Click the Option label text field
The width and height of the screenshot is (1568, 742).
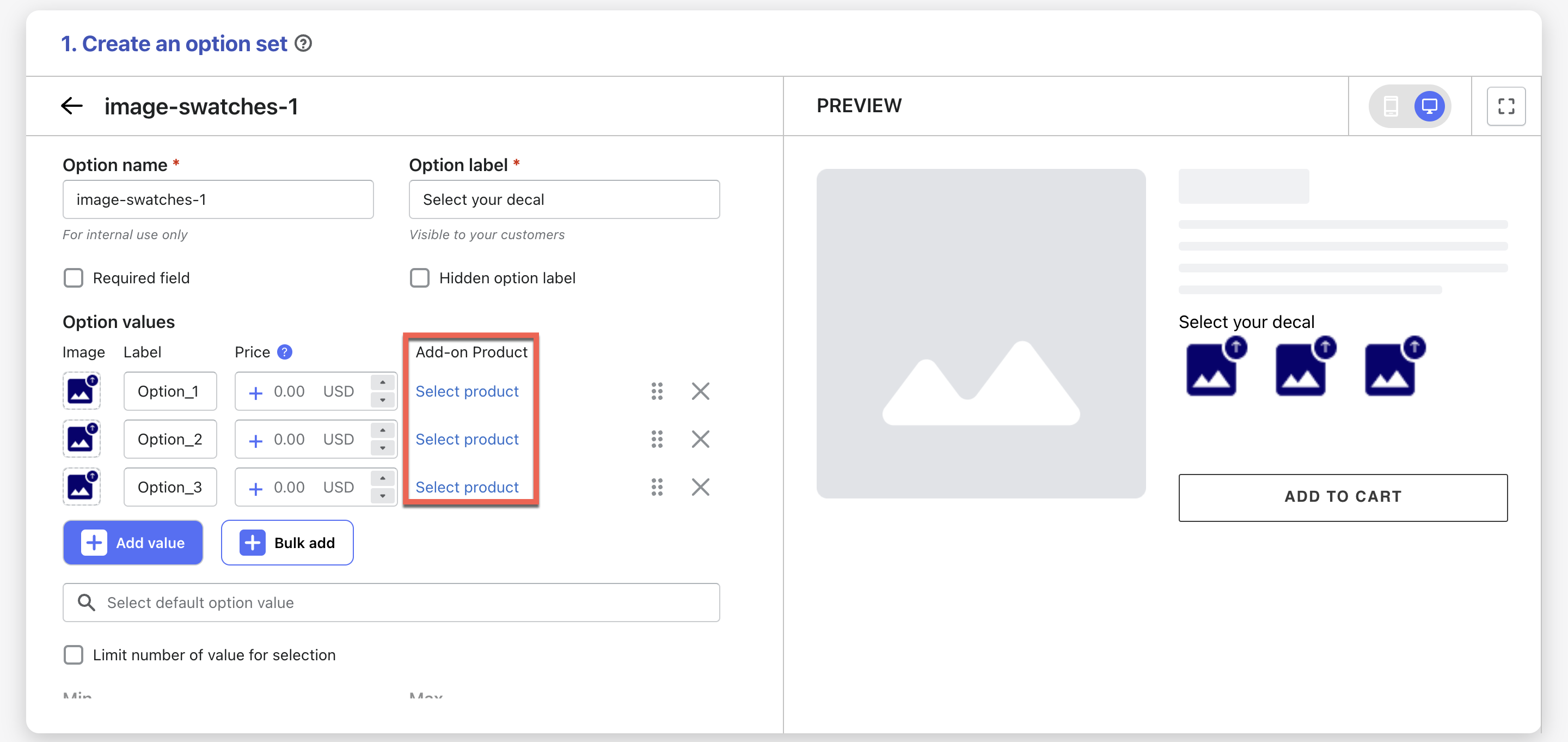(563, 200)
